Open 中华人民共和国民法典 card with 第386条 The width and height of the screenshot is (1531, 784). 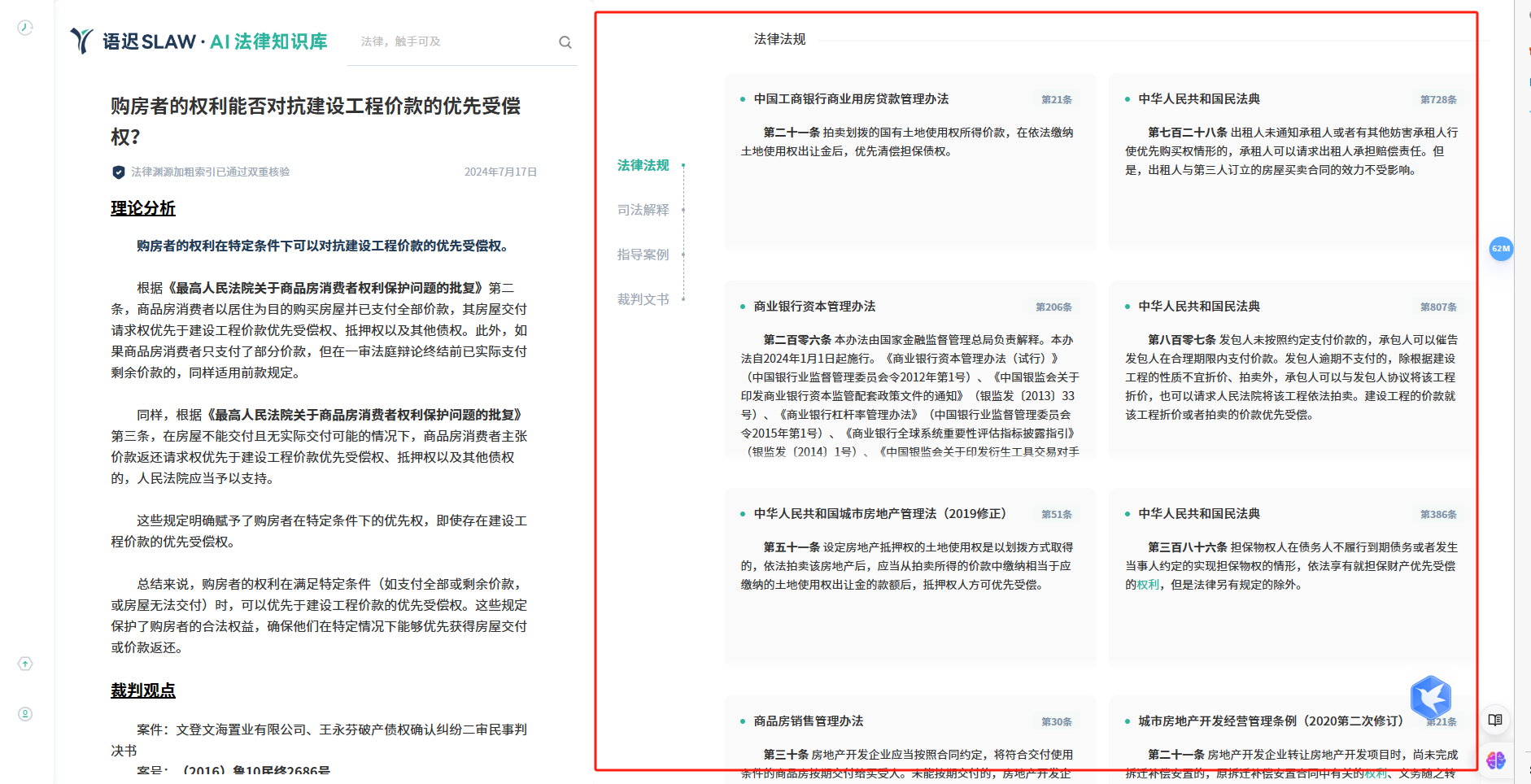1199,514
